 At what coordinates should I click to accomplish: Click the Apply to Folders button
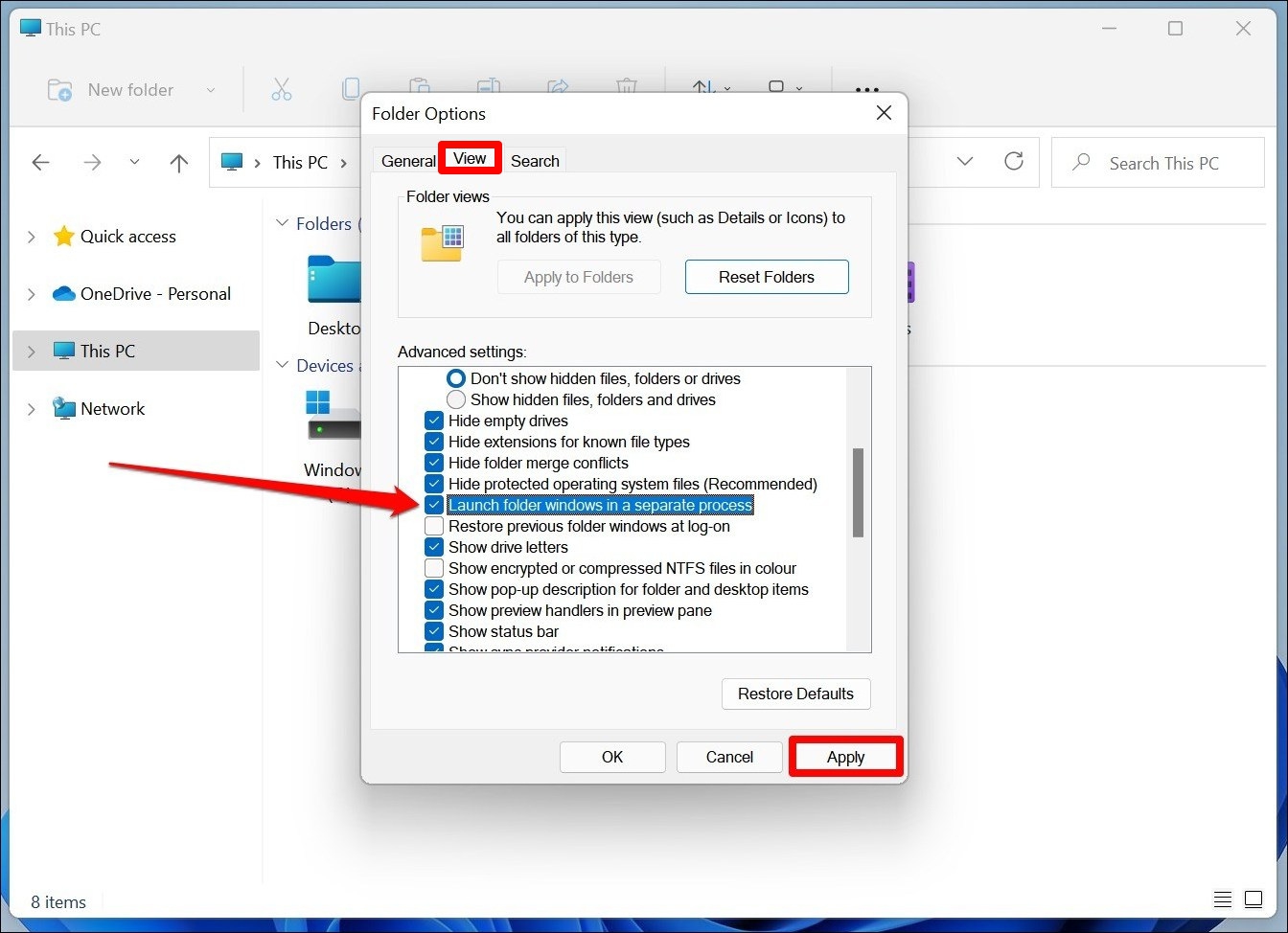pyautogui.click(x=579, y=277)
